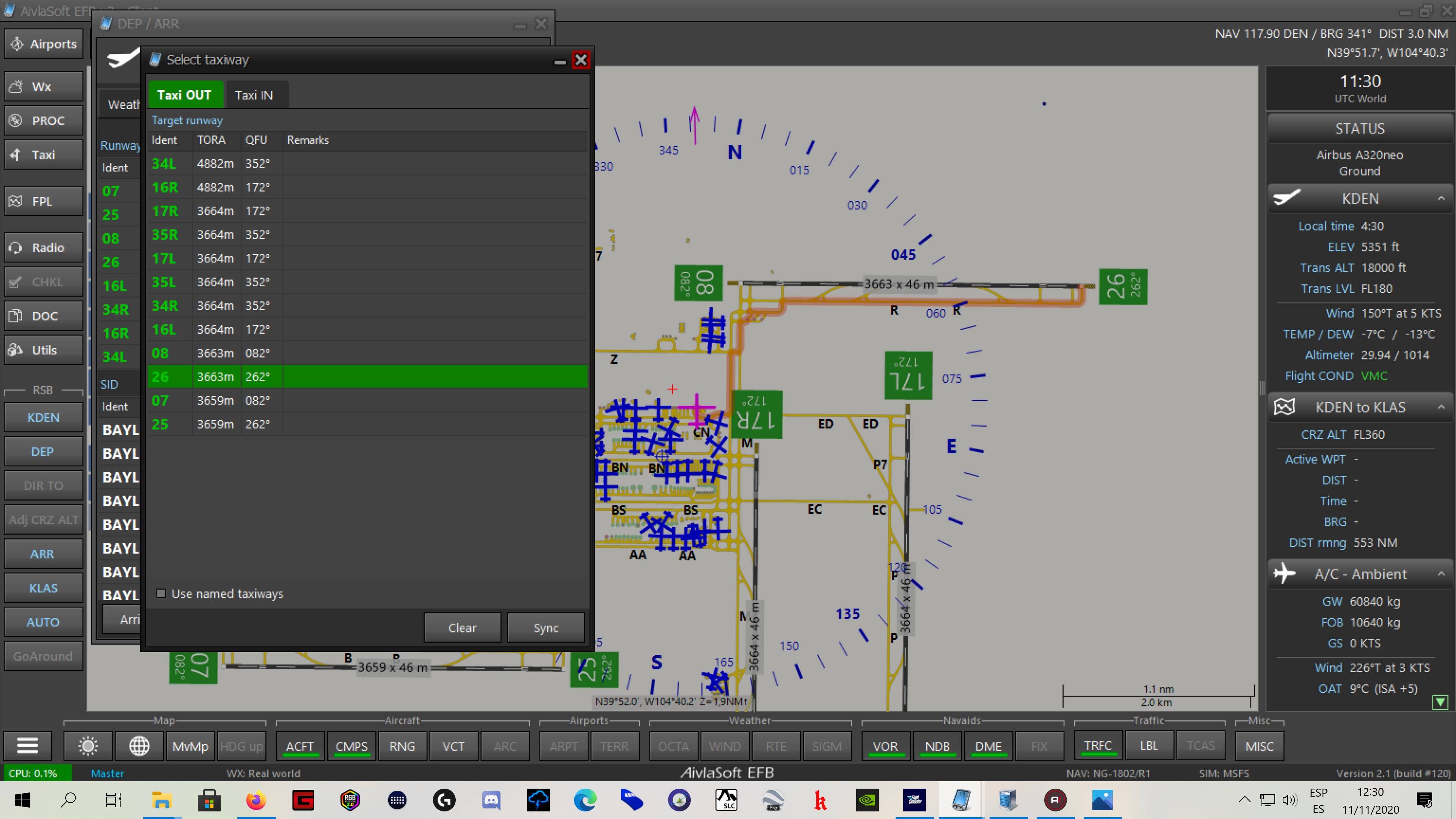Click the AUTO RSB button
Viewport: 1456px width, 819px height.
pyautogui.click(x=44, y=622)
